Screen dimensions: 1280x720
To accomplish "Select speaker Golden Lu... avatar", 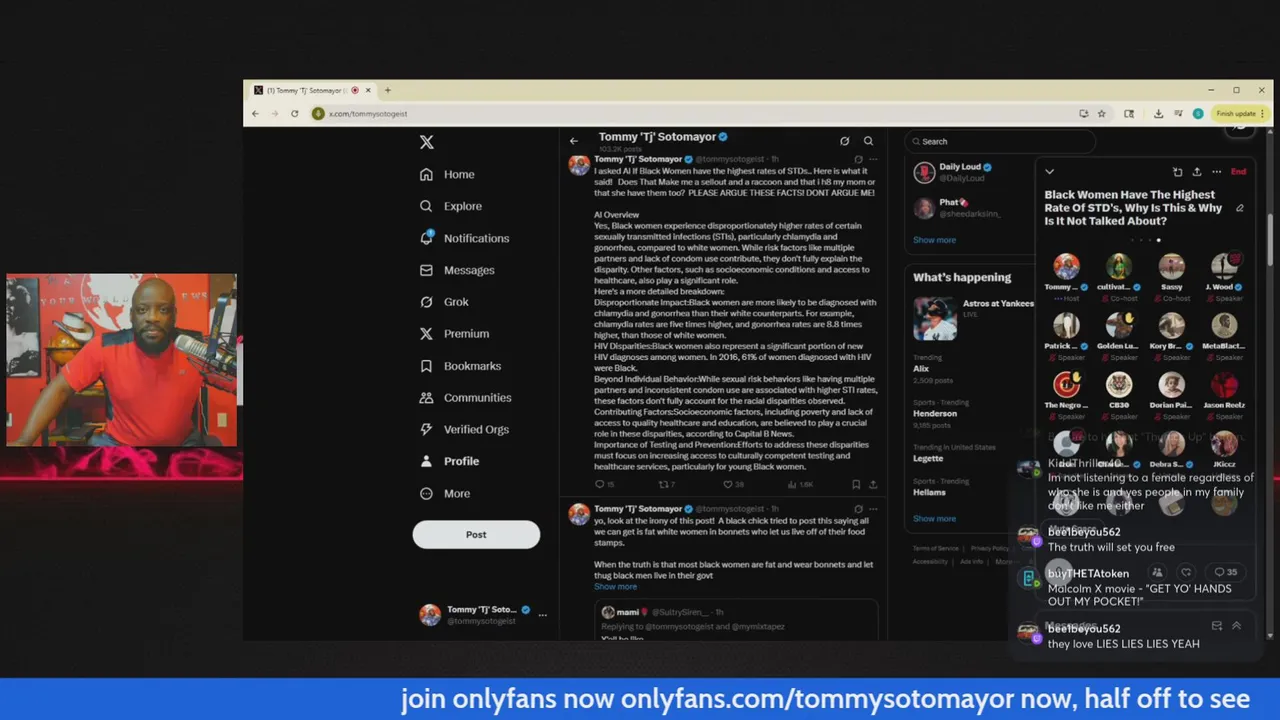I will pos(1118,326).
